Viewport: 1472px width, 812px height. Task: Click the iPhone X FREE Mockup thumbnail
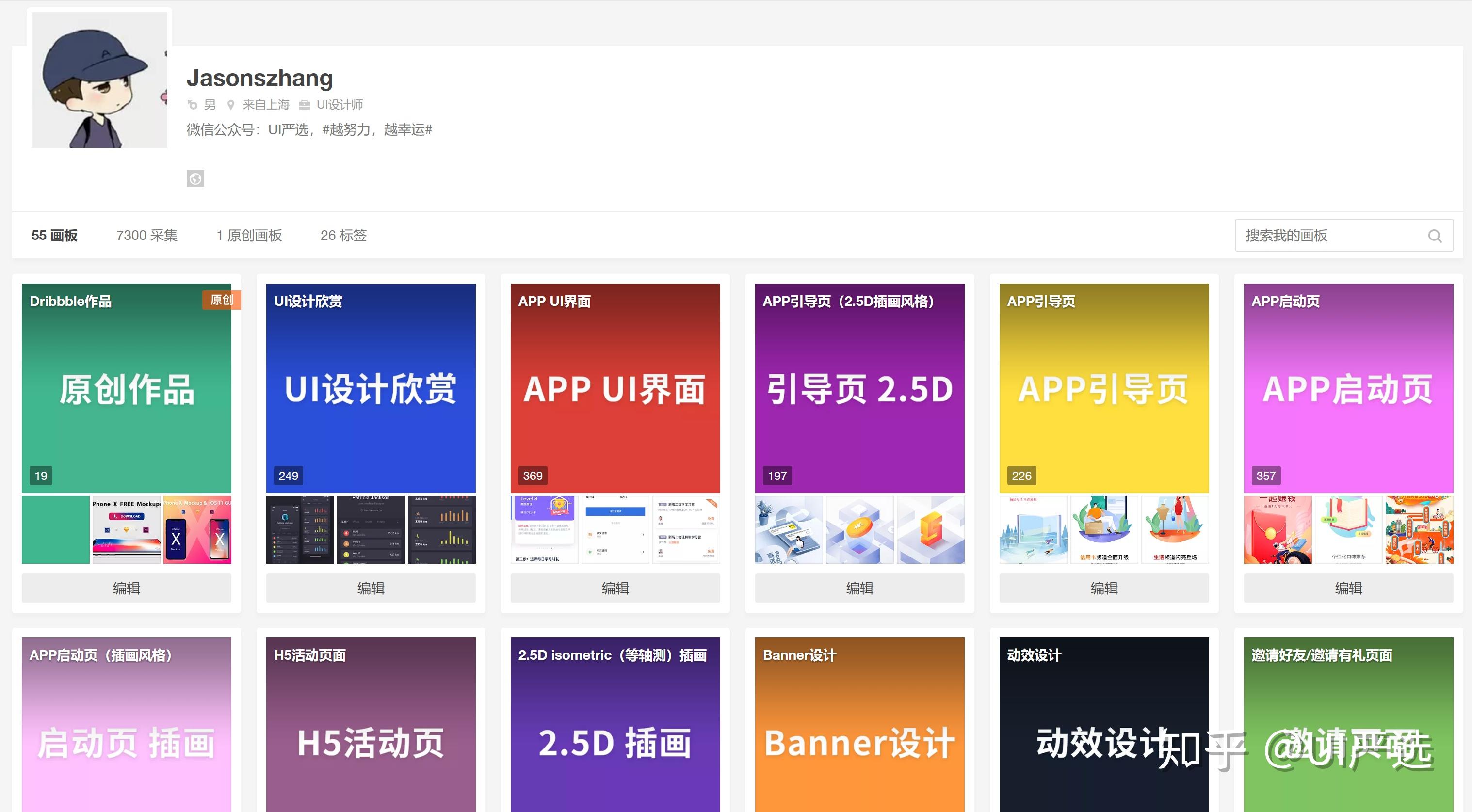pyautogui.click(x=126, y=530)
